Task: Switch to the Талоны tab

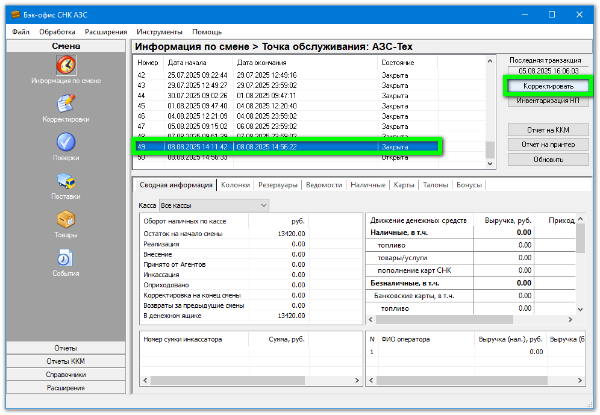Action: (434, 185)
